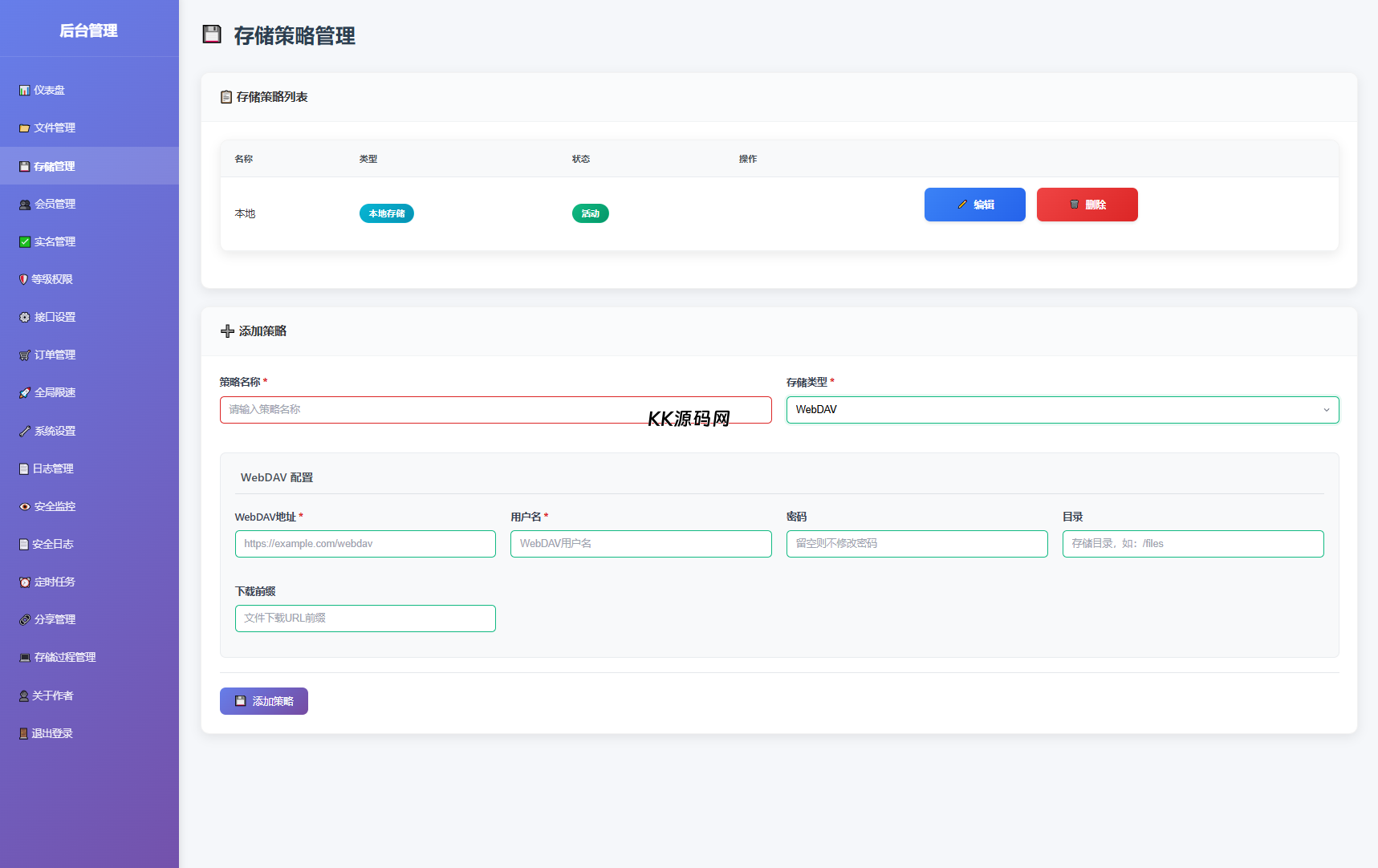
Task: Open 会员管理 in the sidebar
Action: [x=55, y=205]
